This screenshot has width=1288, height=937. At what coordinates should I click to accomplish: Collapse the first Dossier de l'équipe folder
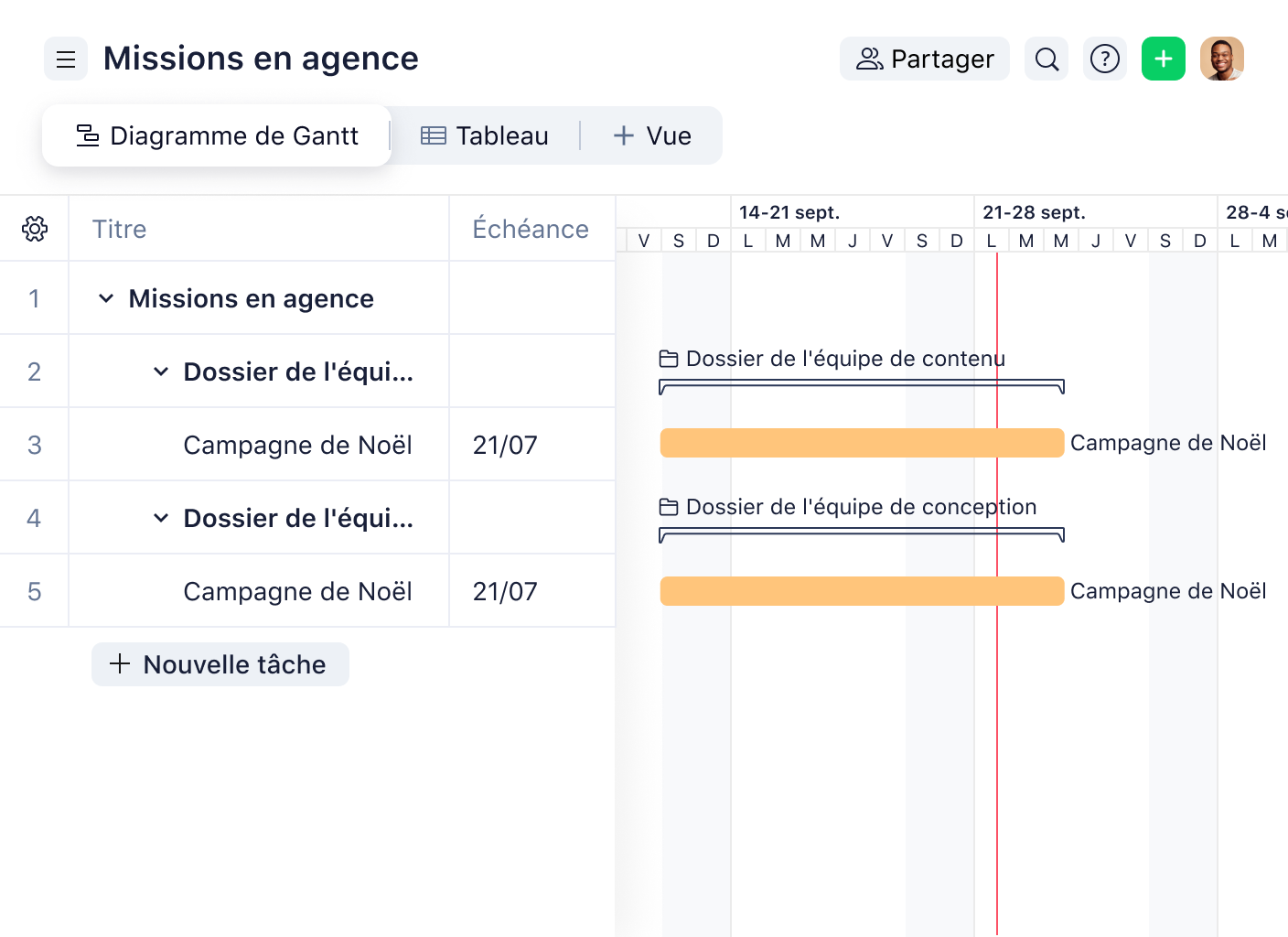click(161, 372)
